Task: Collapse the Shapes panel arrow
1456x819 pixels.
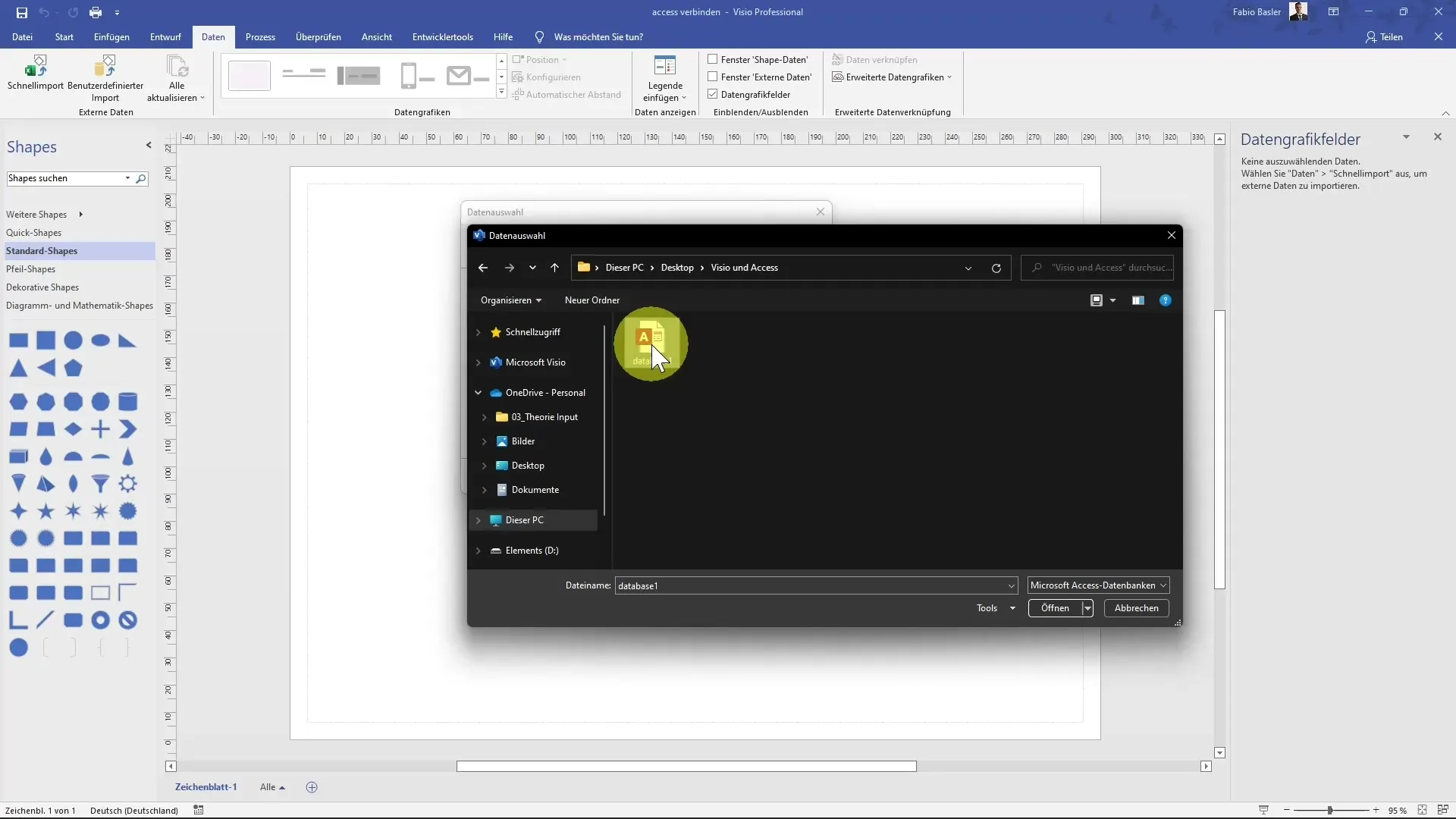Action: tap(149, 146)
